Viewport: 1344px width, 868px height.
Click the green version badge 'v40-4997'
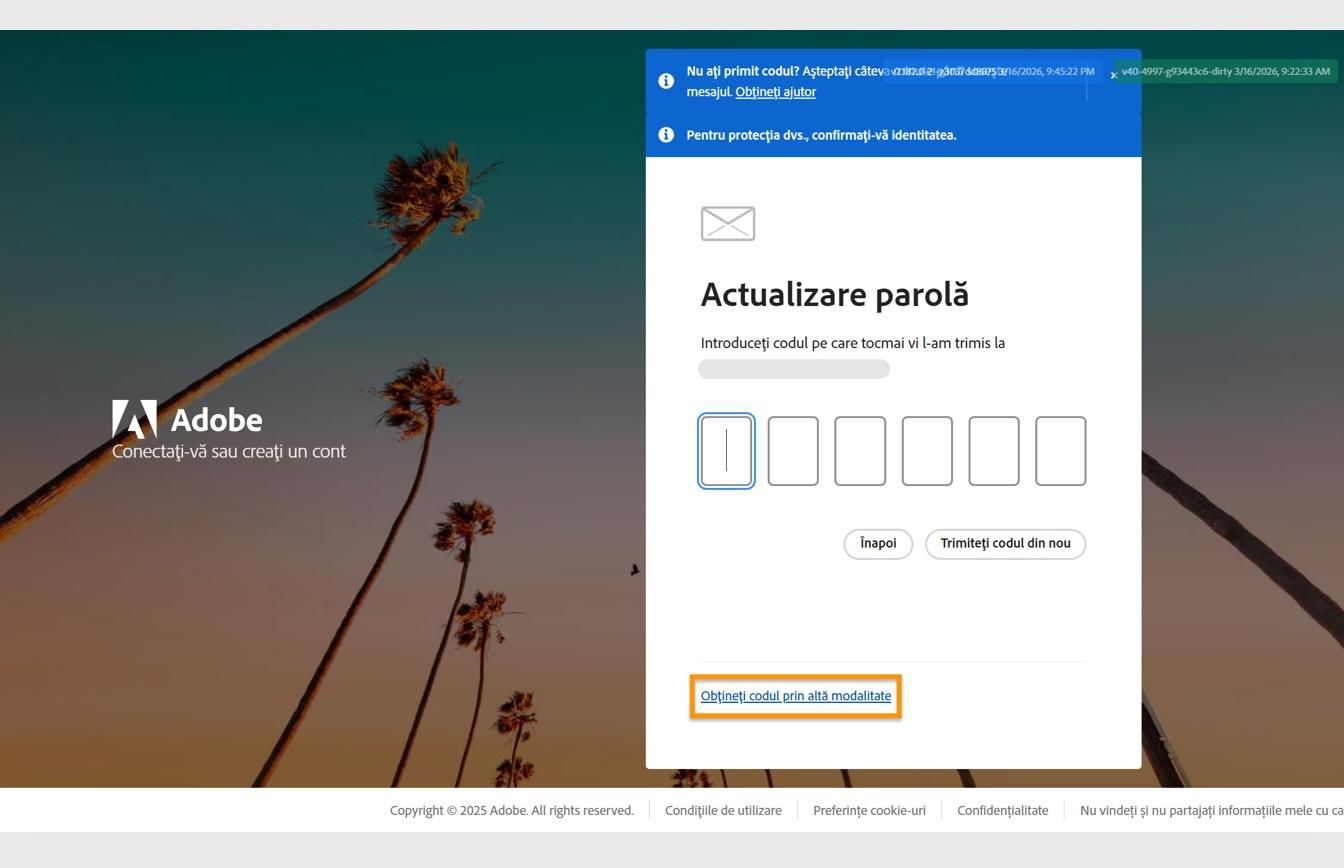point(1225,72)
